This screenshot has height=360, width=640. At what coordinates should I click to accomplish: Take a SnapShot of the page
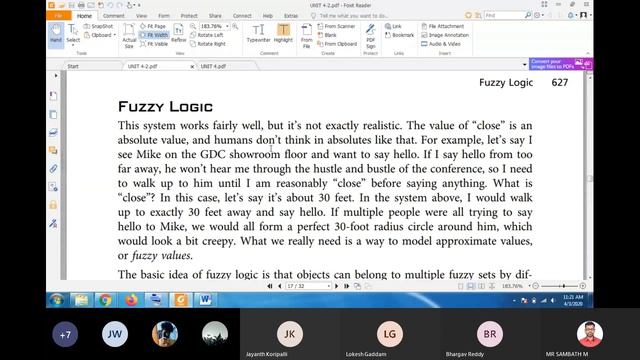click(x=98, y=26)
